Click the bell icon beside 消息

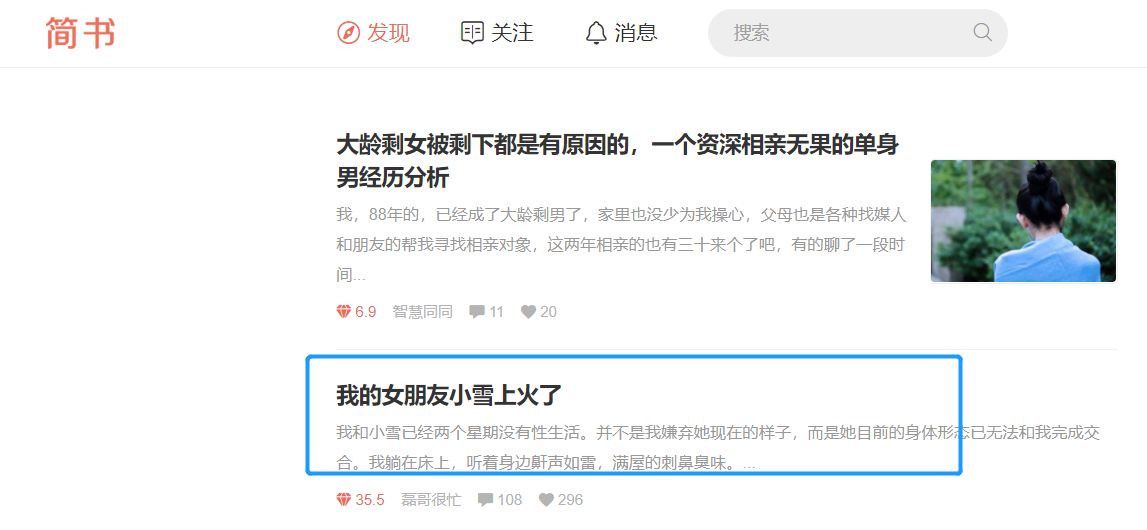coord(596,32)
